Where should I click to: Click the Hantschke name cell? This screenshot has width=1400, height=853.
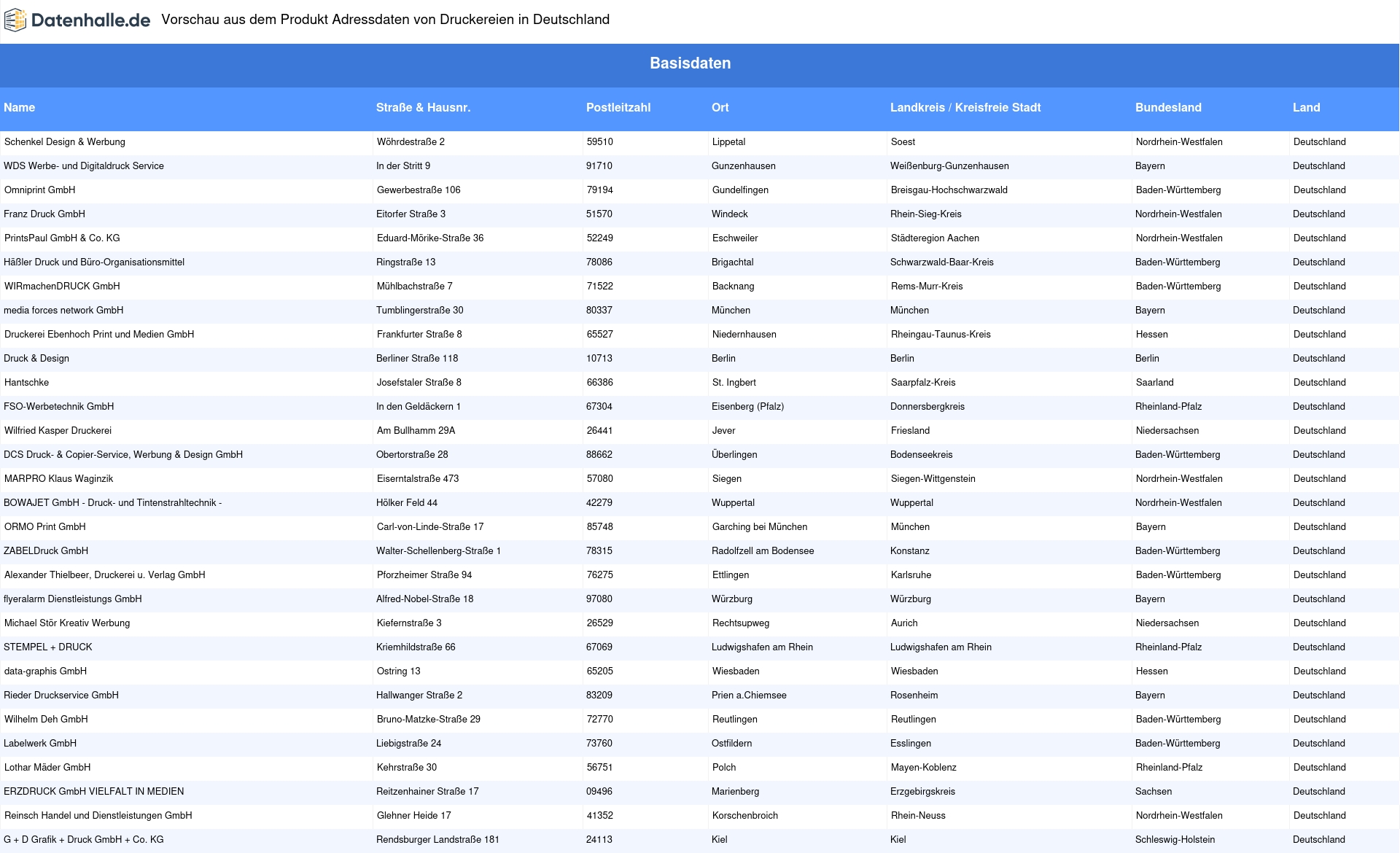point(27,383)
